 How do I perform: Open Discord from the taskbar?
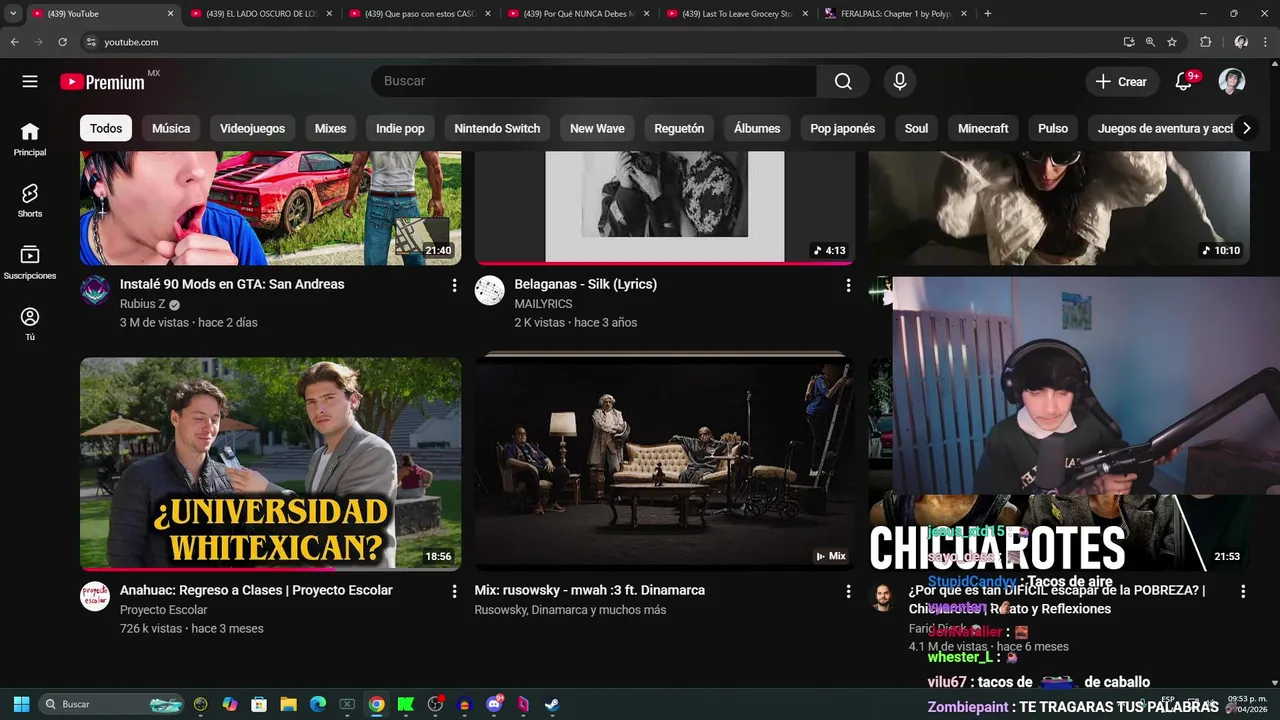(494, 704)
